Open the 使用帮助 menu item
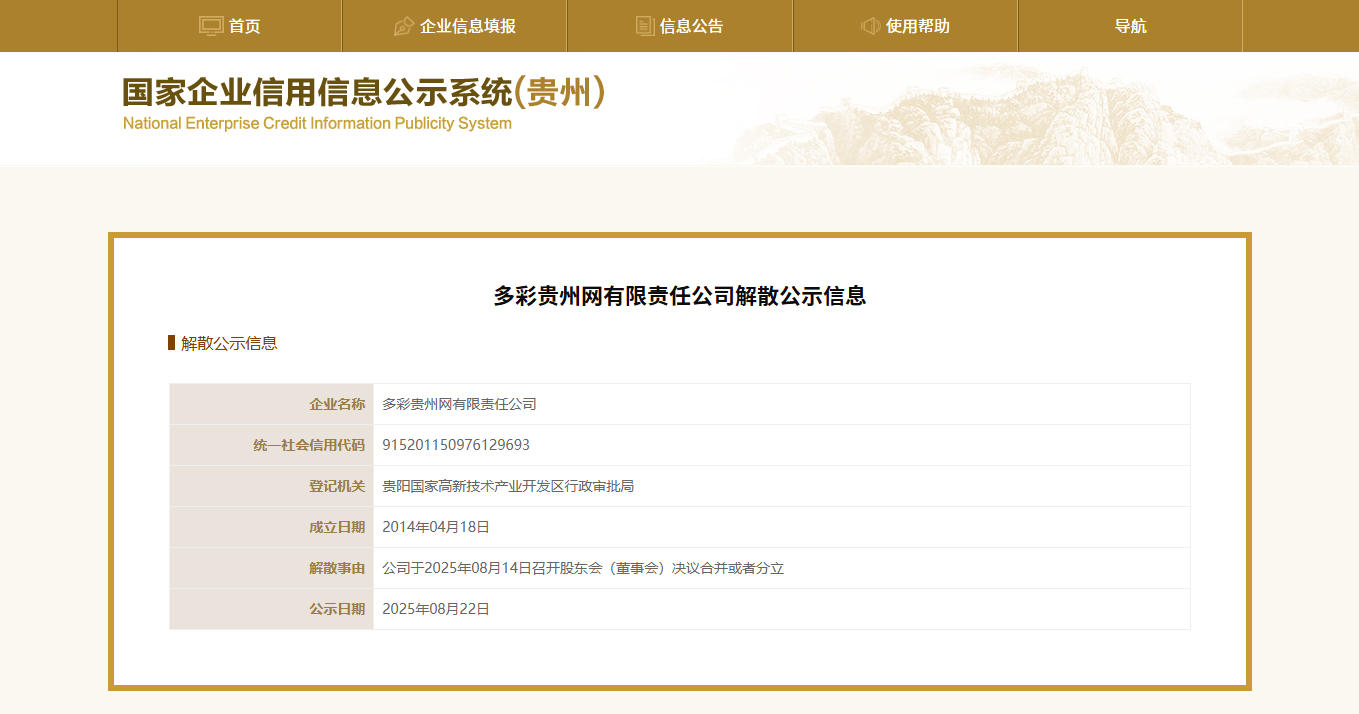The height and width of the screenshot is (714, 1359). (x=905, y=26)
